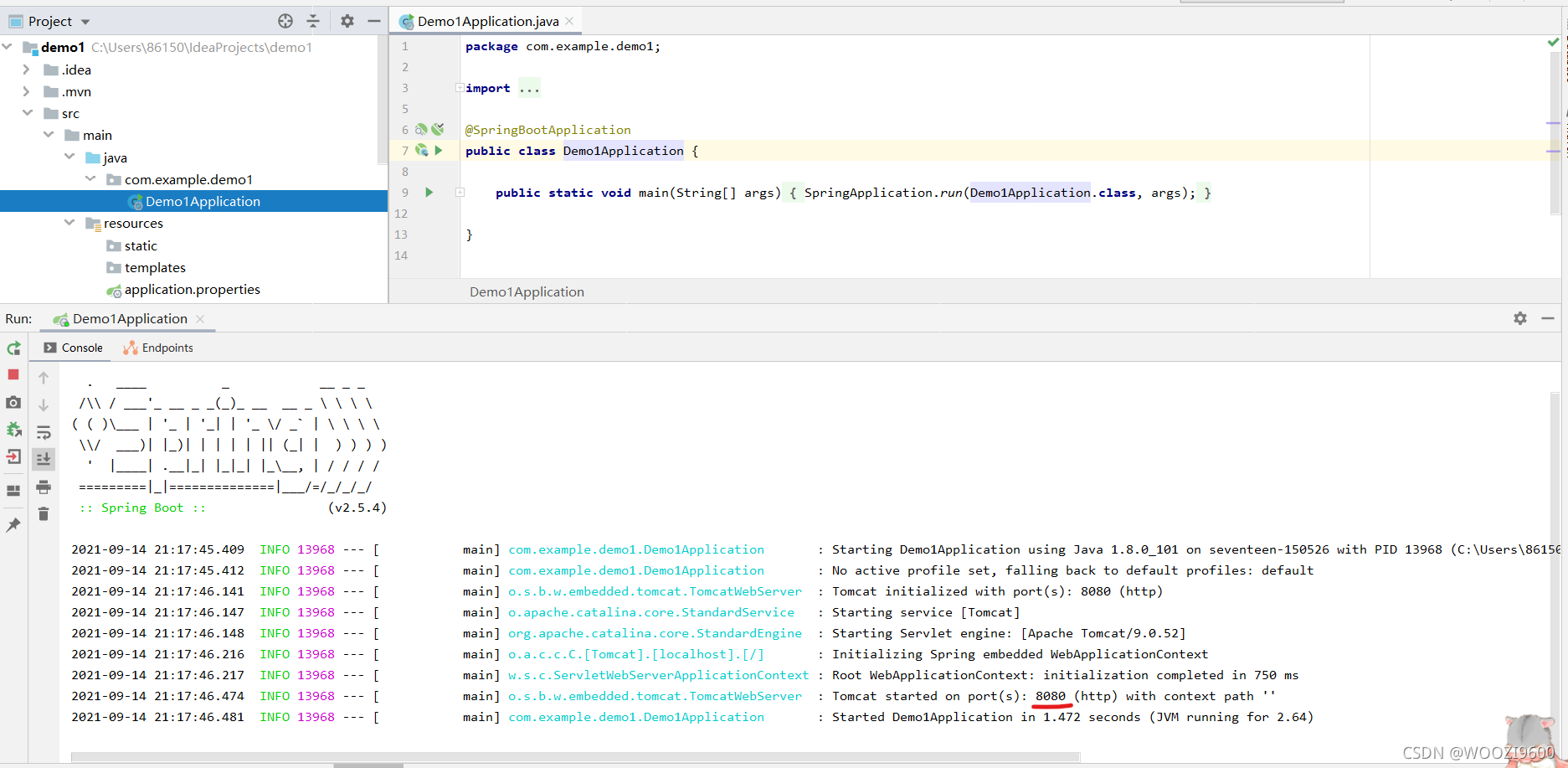Screen dimensions: 1568x768
Task: Click the package declaration on line 1
Action: point(563,46)
